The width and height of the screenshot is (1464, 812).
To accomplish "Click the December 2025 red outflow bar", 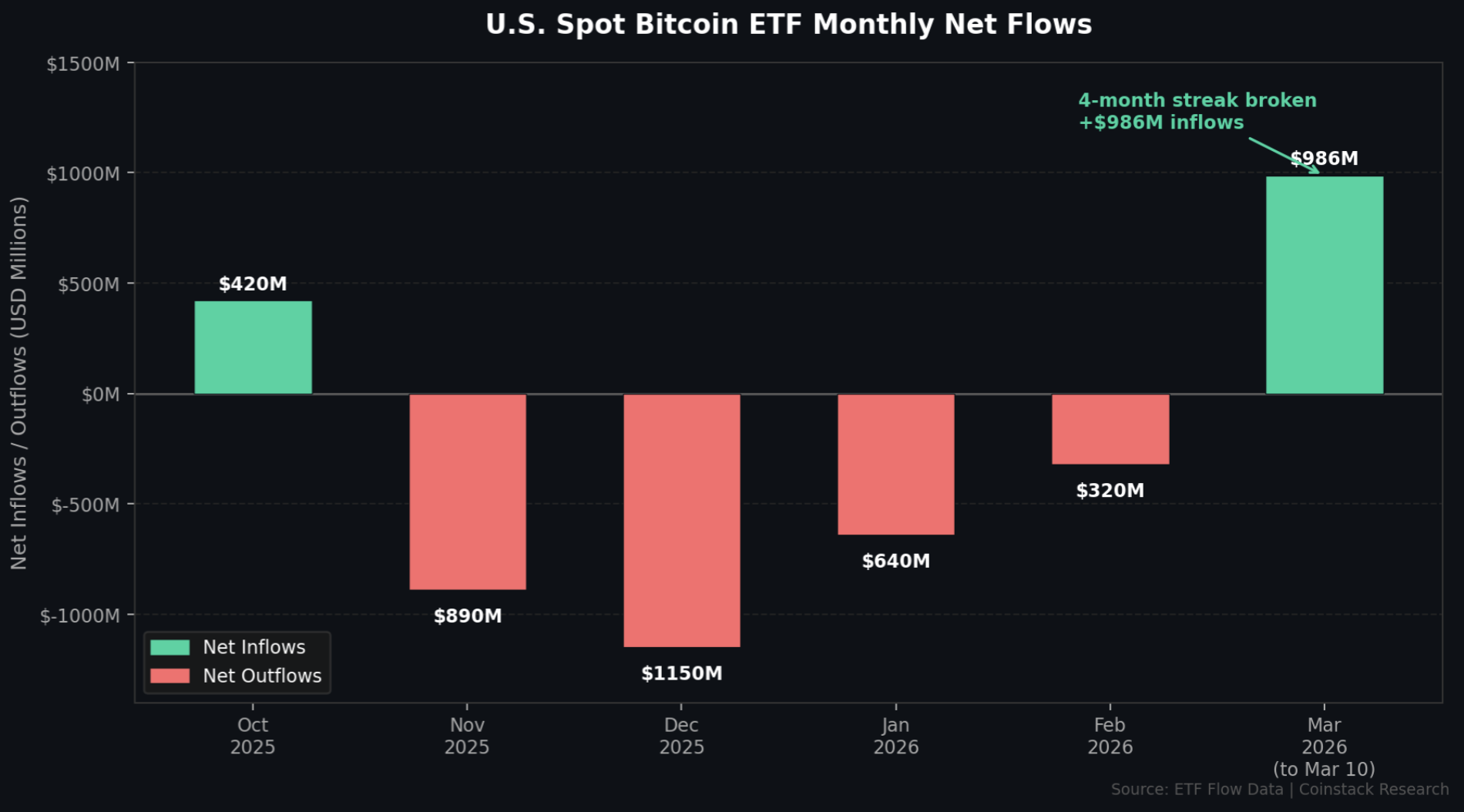I will [x=682, y=520].
